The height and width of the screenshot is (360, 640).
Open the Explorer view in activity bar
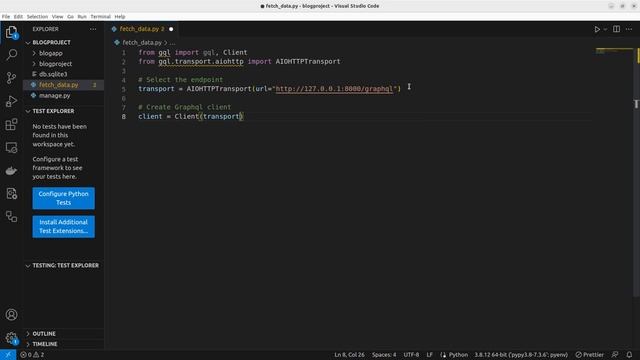[11, 32]
